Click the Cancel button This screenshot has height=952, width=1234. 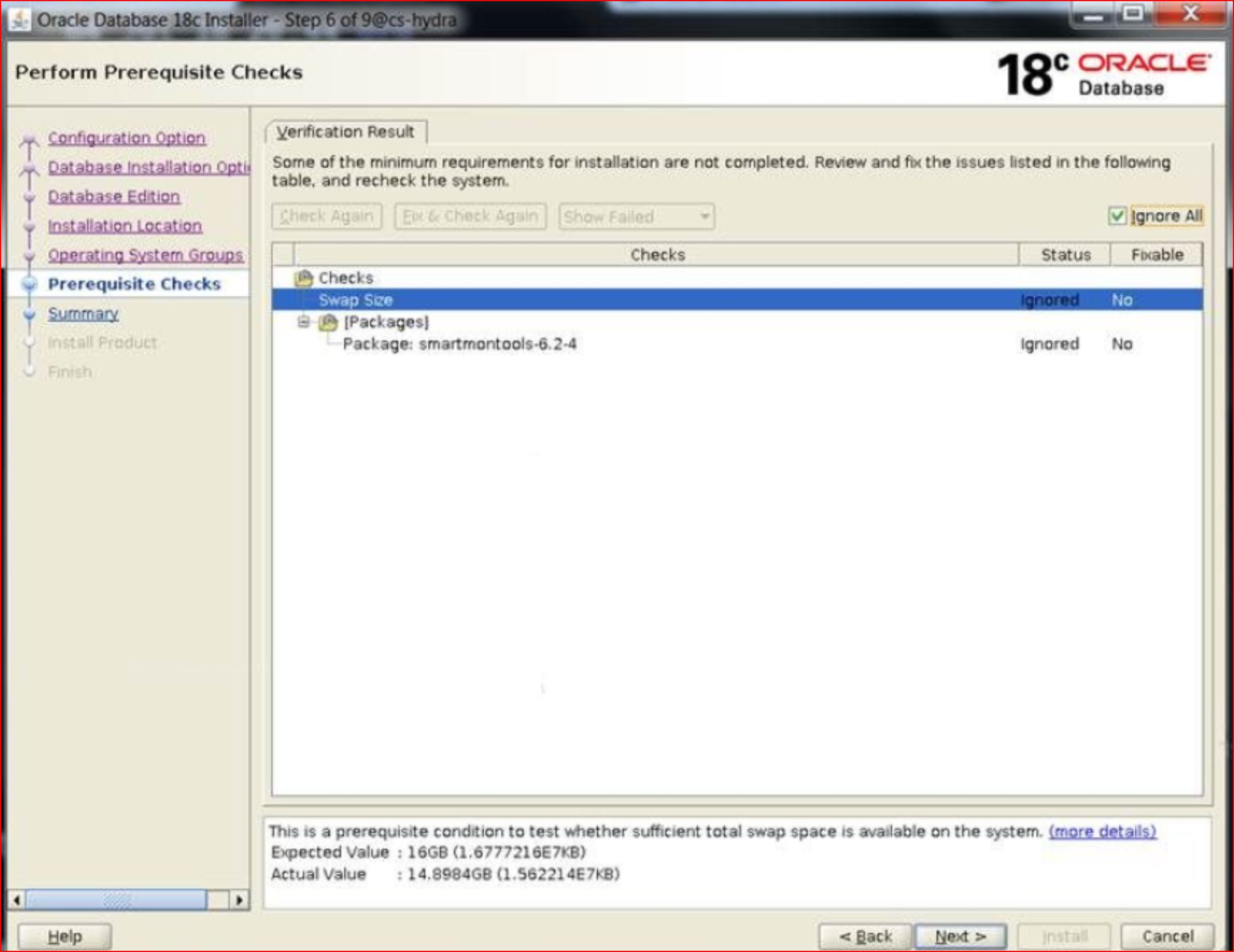[1167, 936]
